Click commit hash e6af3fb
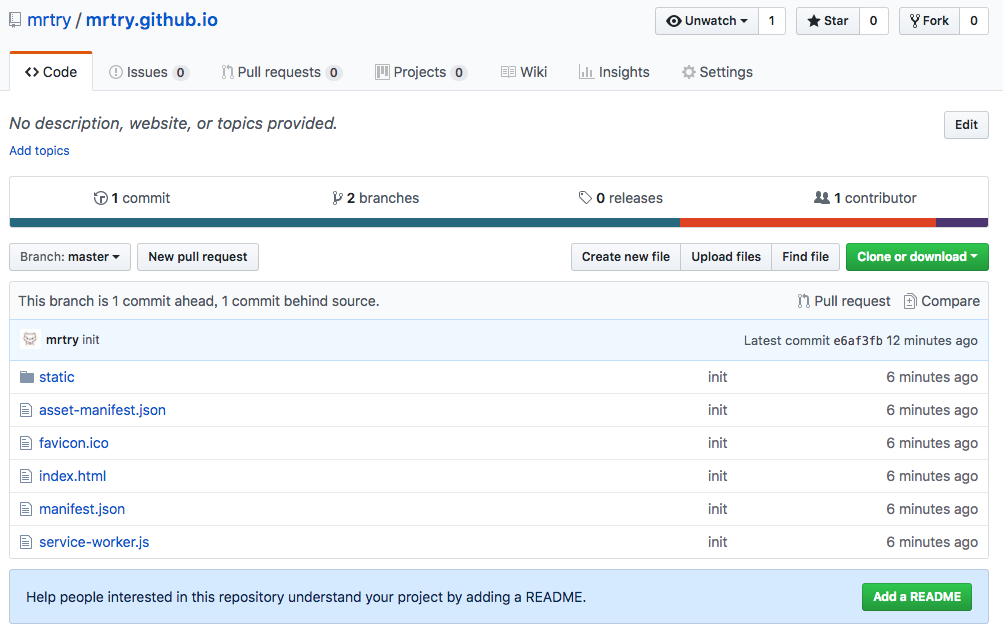 tap(858, 341)
